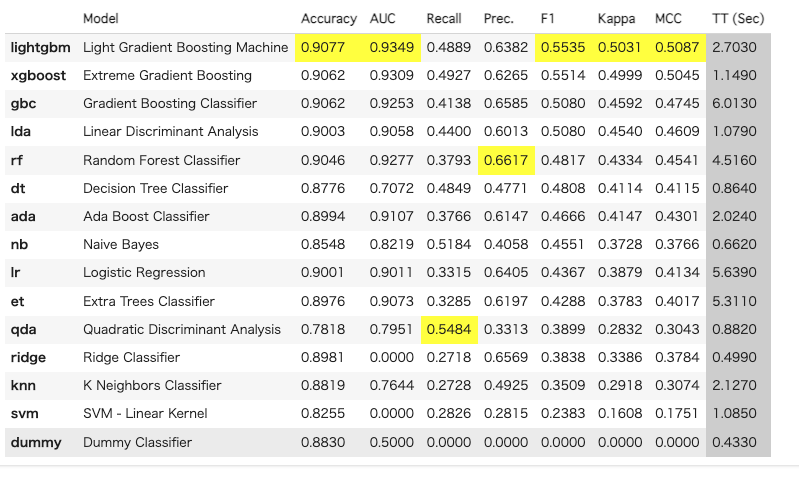Select highlighted AUC value 0.9349
The height and width of the screenshot is (481, 799).
pos(389,47)
